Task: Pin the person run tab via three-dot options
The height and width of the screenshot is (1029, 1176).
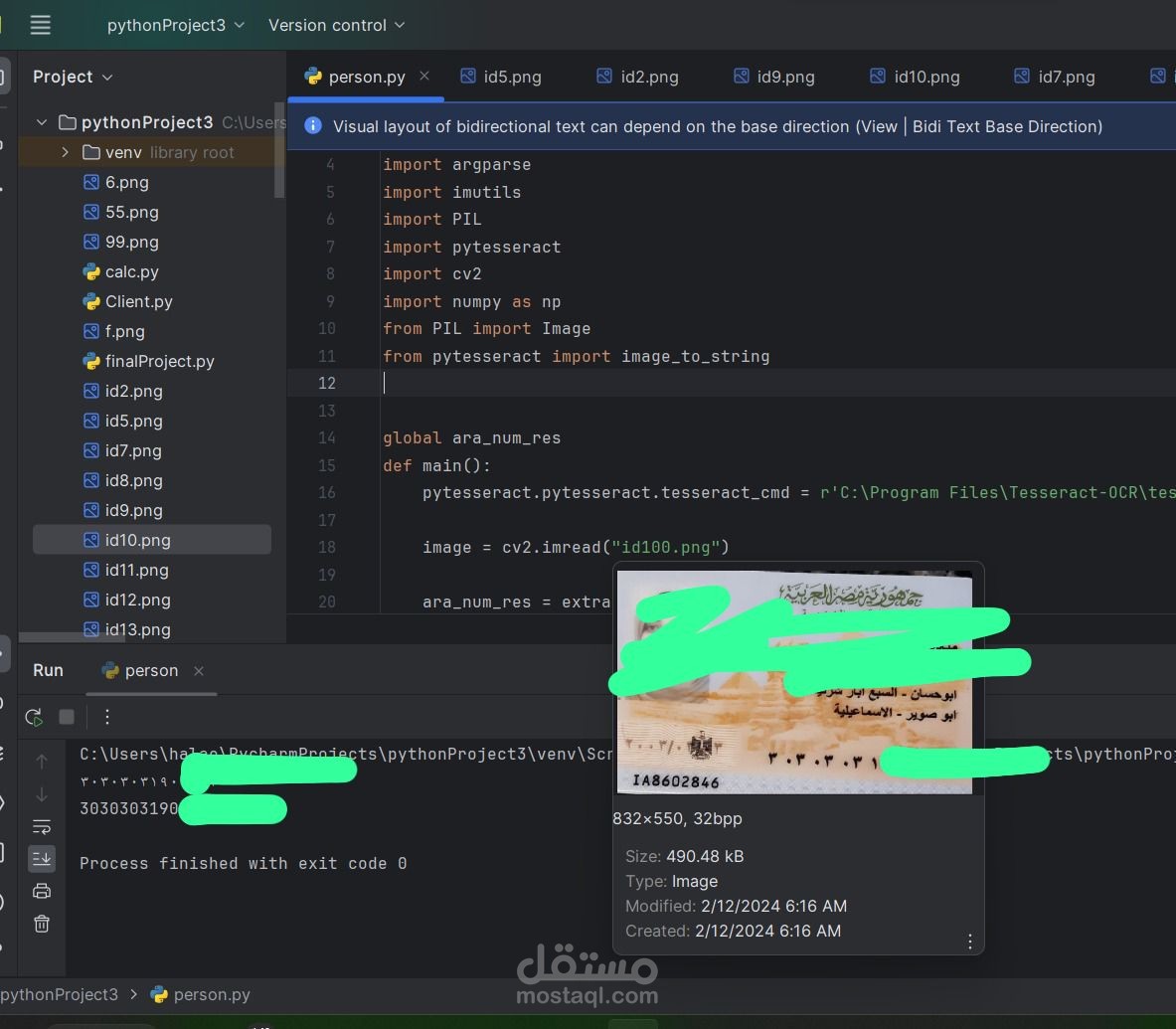Action: (107, 716)
